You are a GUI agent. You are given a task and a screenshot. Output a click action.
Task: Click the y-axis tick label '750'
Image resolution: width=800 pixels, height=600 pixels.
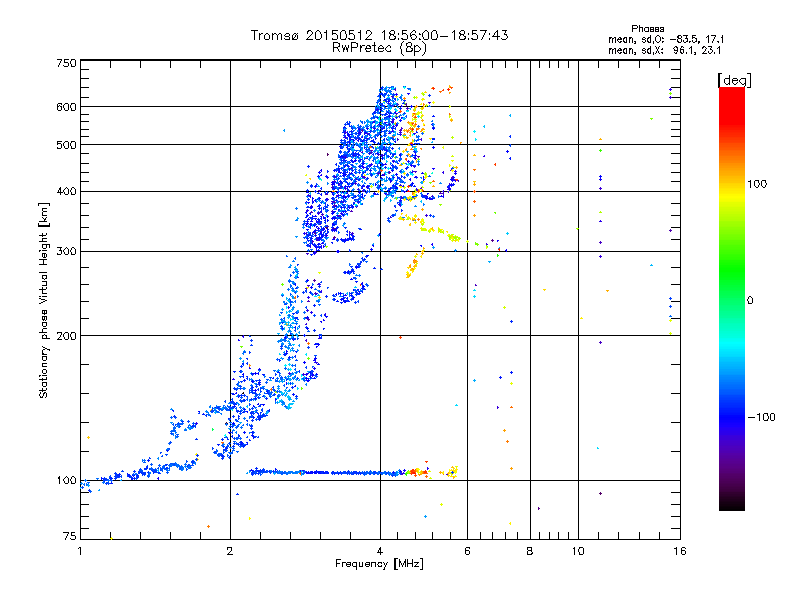pyautogui.click(x=66, y=63)
